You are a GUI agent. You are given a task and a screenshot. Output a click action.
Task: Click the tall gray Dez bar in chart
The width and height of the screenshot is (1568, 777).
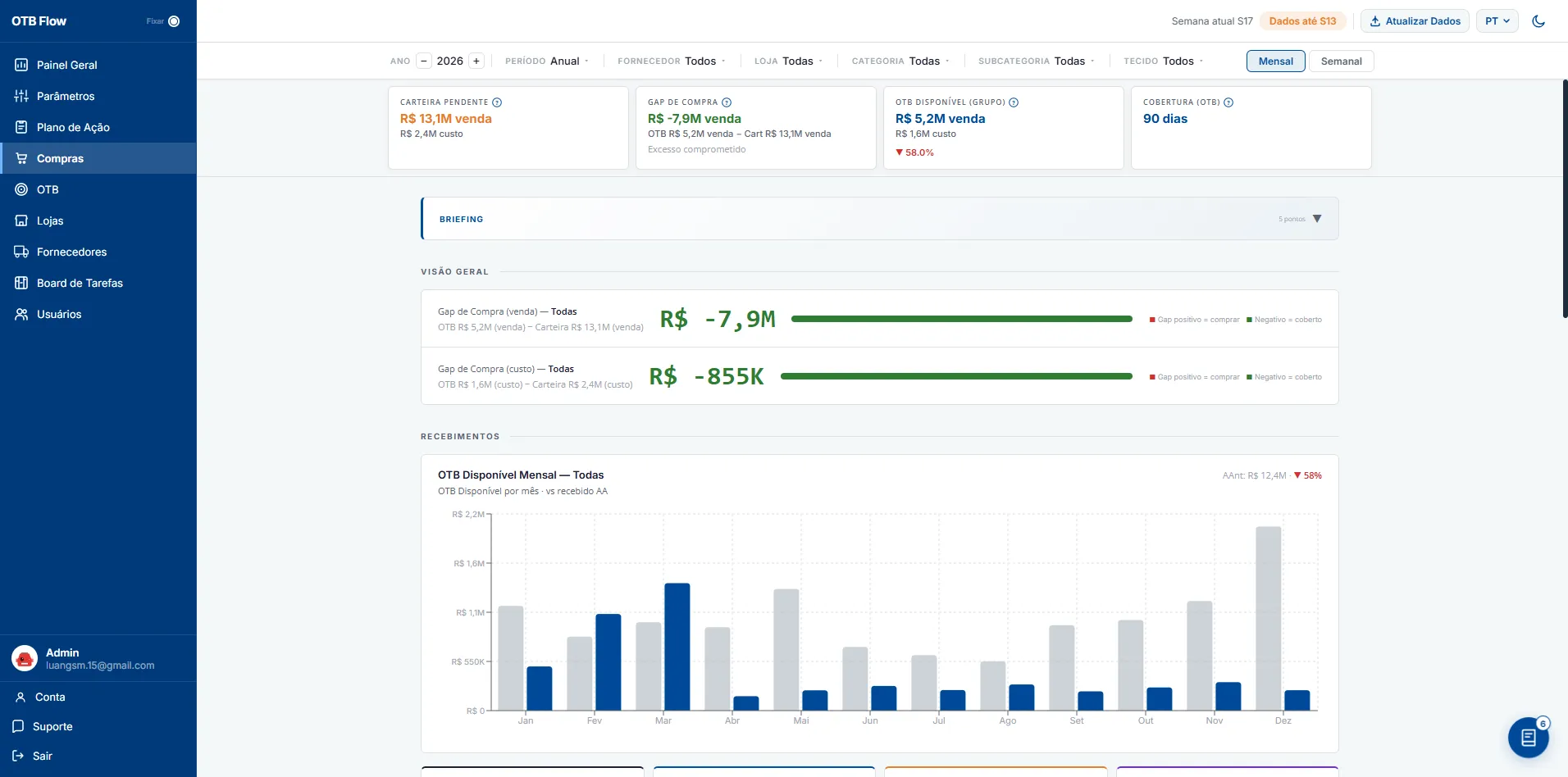[1269, 619]
